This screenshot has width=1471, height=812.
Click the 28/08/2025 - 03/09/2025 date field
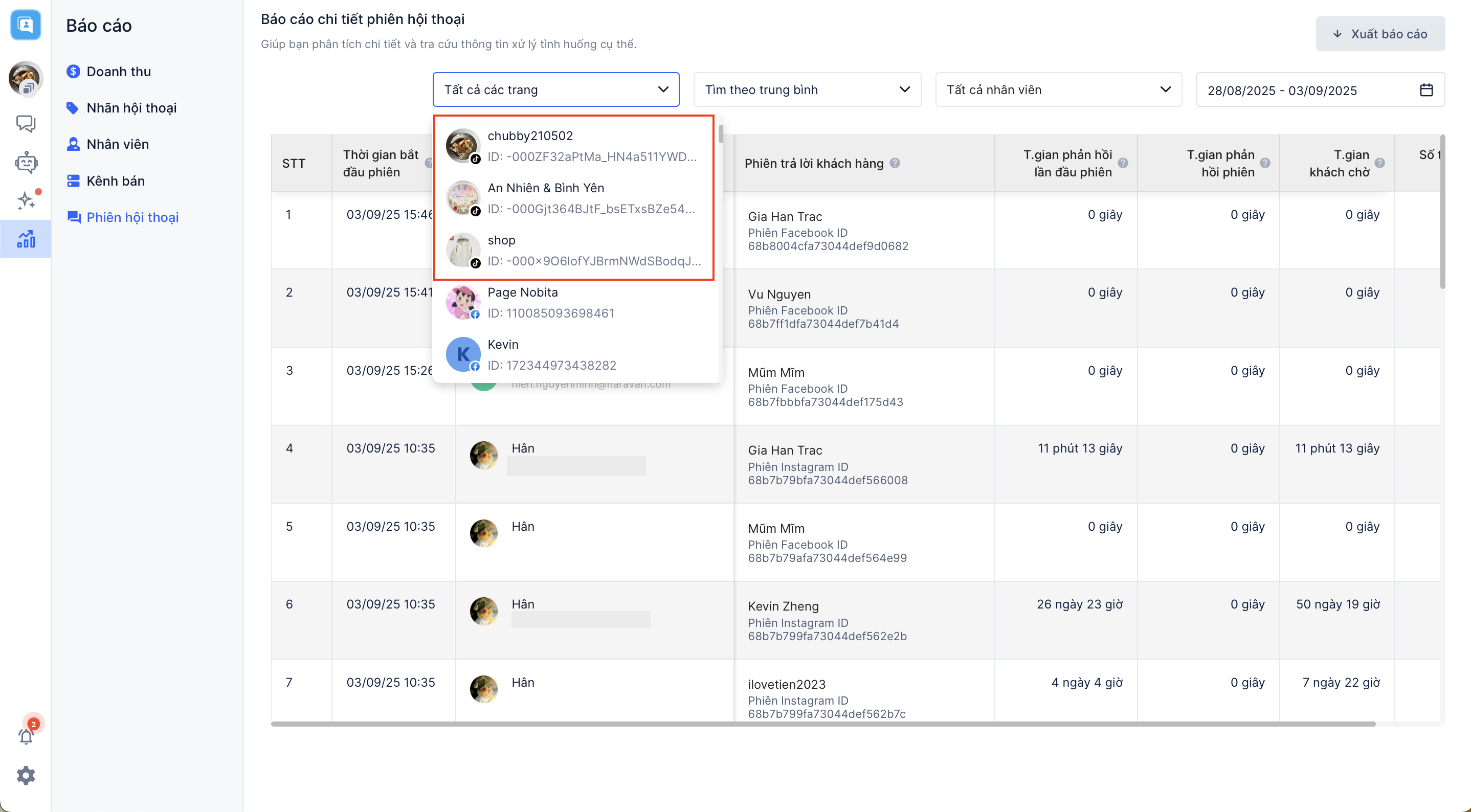click(x=1282, y=90)
